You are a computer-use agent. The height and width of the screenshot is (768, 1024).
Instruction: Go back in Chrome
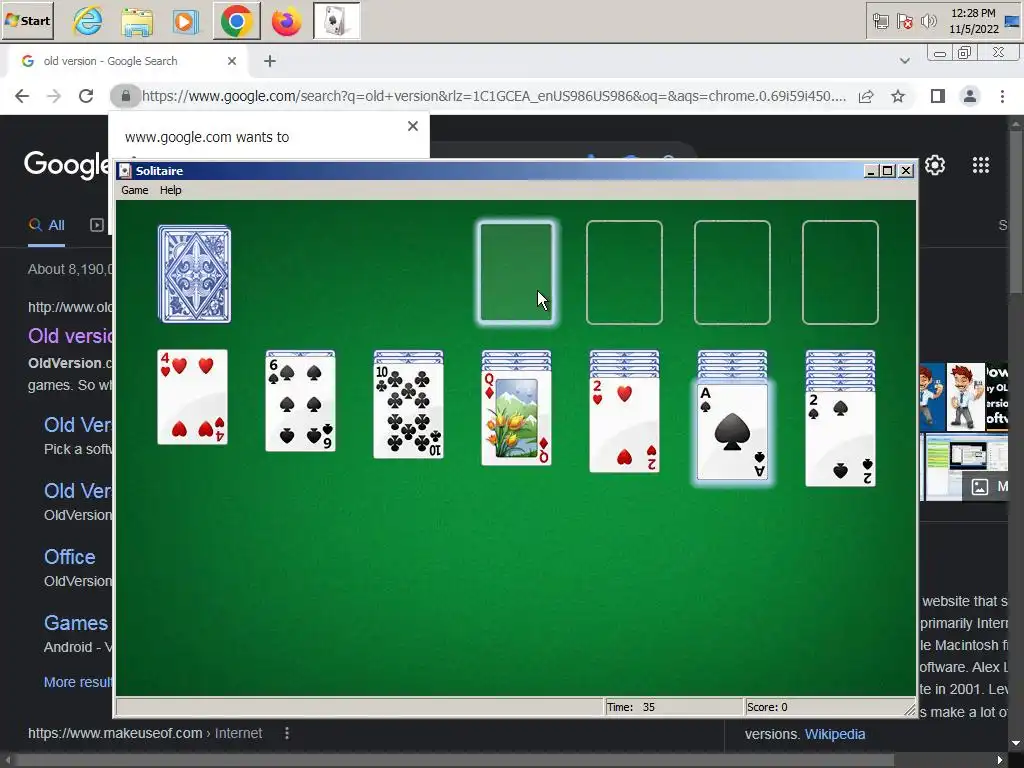click(x=22, y=96)
